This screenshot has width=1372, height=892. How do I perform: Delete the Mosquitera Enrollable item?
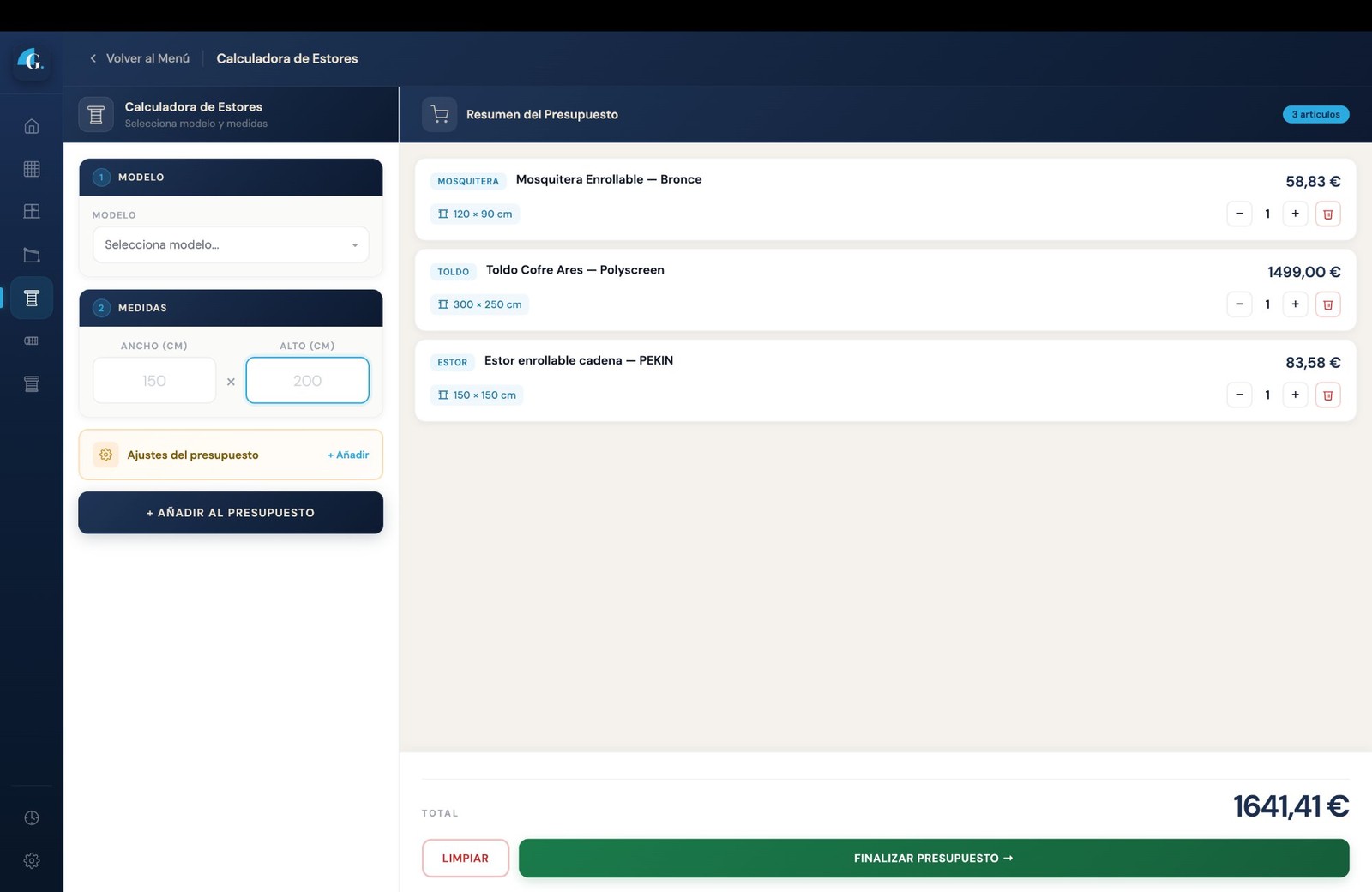point(1327,214)
